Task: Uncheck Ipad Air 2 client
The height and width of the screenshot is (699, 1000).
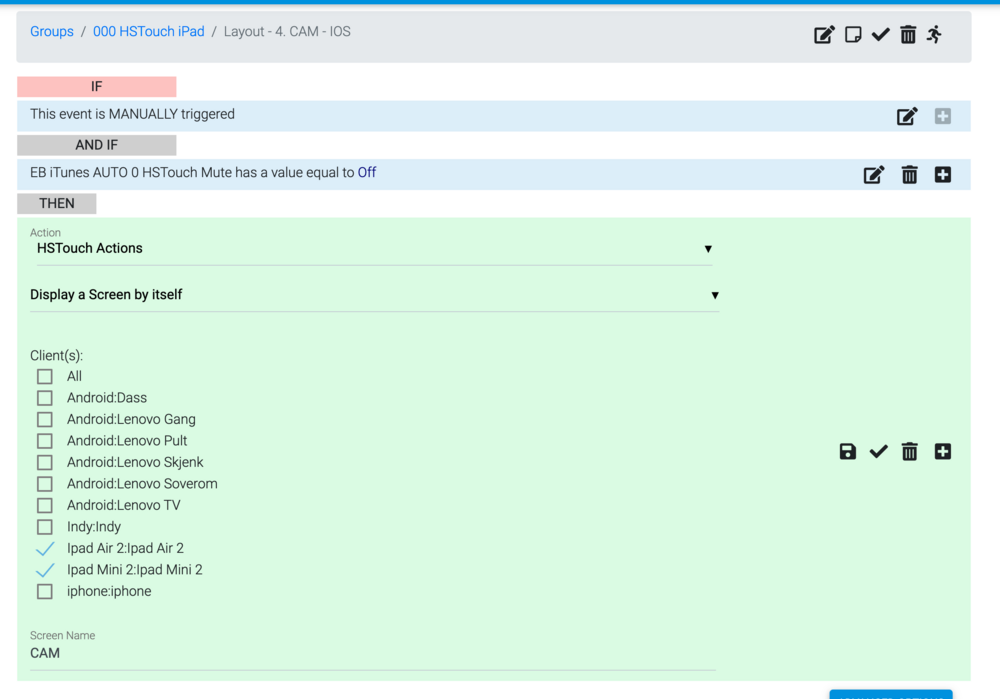Action: pyautogui.click(x=45, y=549)
